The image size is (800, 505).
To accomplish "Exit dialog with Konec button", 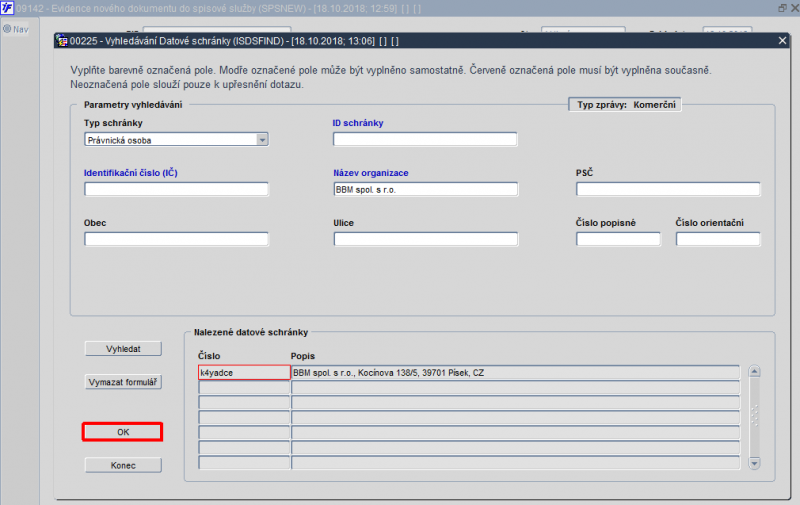I will (x=123, y=465).
